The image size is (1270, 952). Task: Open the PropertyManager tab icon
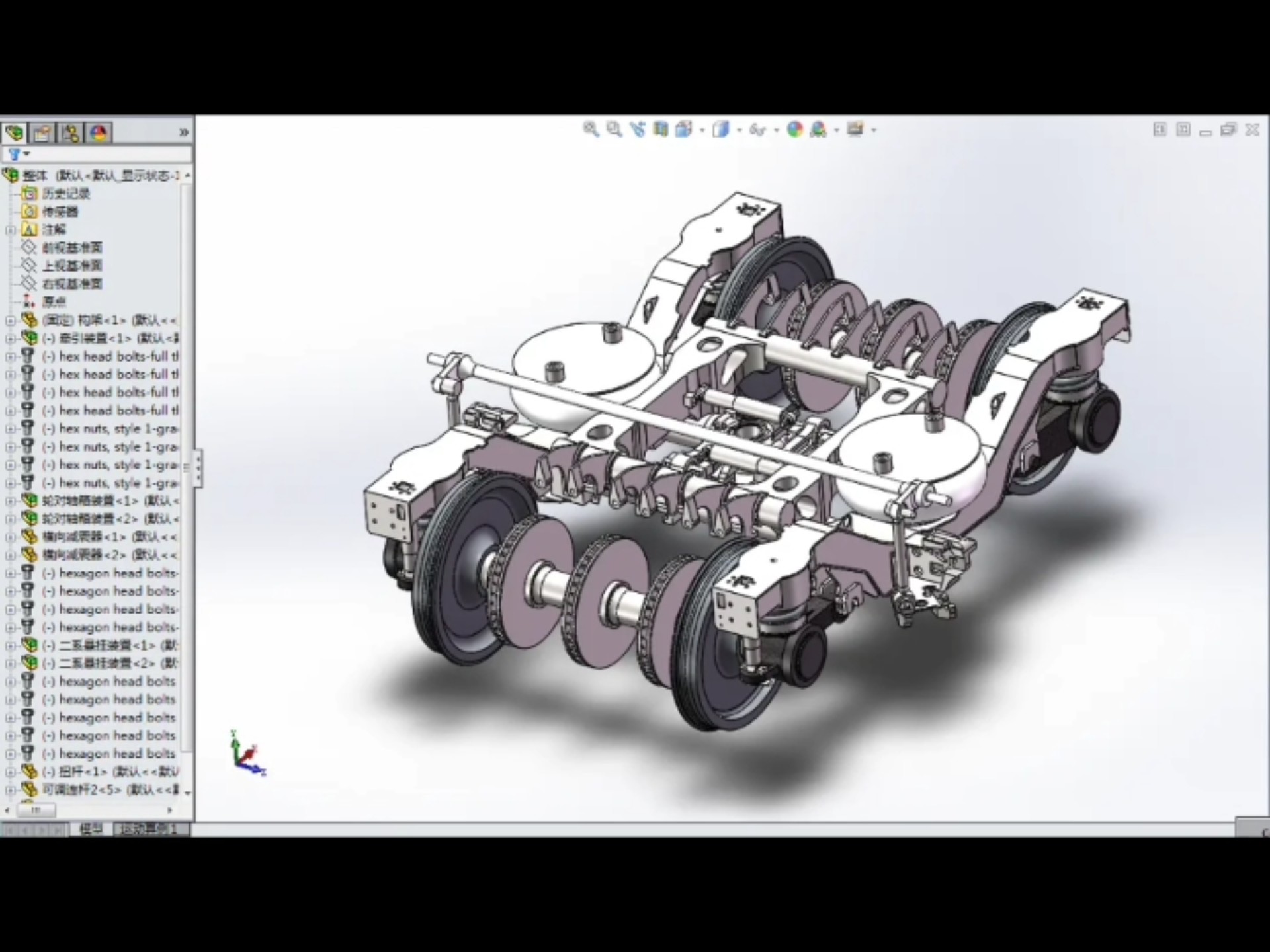pos(42,134)
